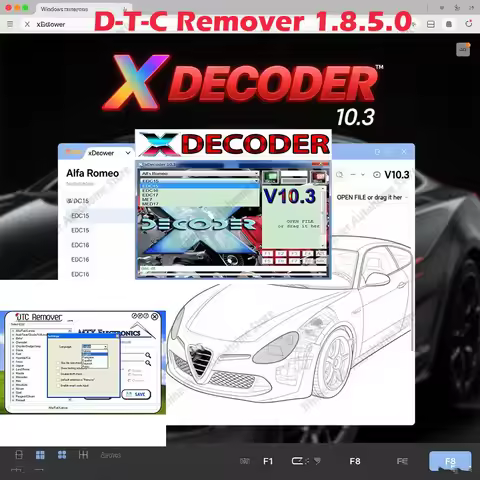Viewport: 480px width, 480px height.
Task: Click the F1 key in xDecoder dialog
Action: tap(267, 254)
